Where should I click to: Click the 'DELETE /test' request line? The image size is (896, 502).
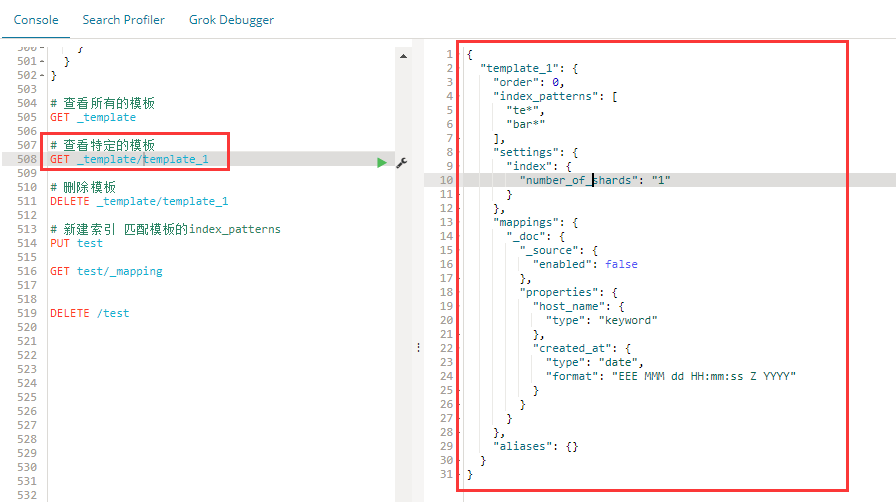(x=90, y=313)
